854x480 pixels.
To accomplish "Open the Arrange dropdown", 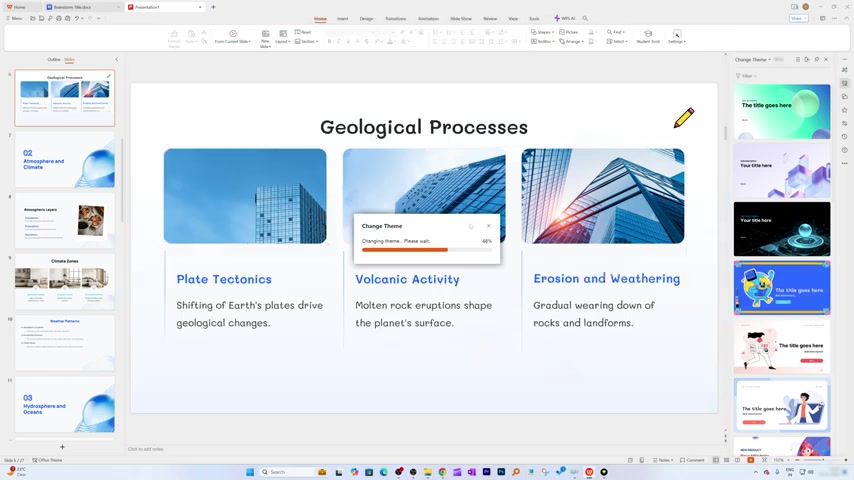I will pos(571,41).
